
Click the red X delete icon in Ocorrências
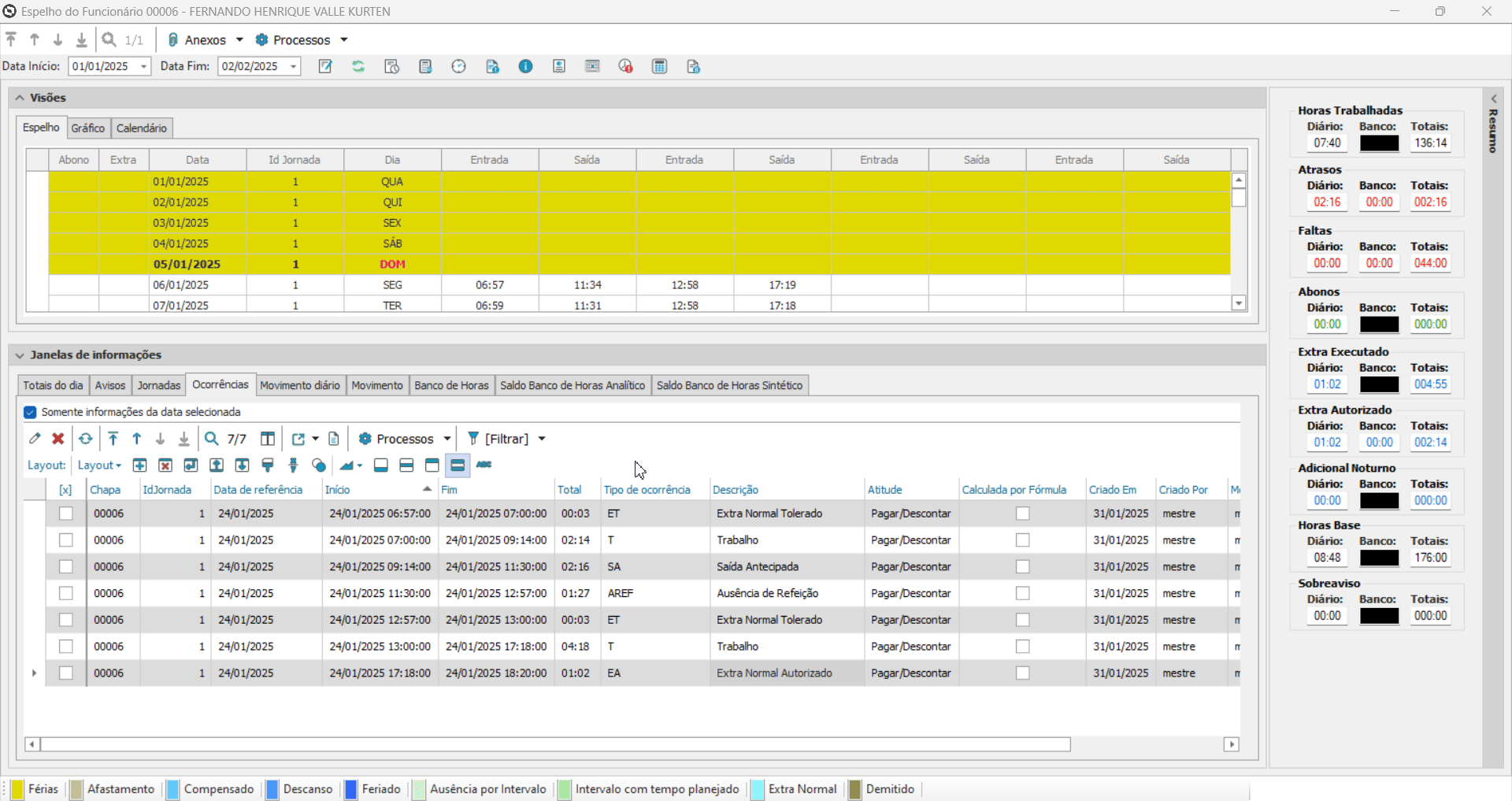[x=58, y=439]
